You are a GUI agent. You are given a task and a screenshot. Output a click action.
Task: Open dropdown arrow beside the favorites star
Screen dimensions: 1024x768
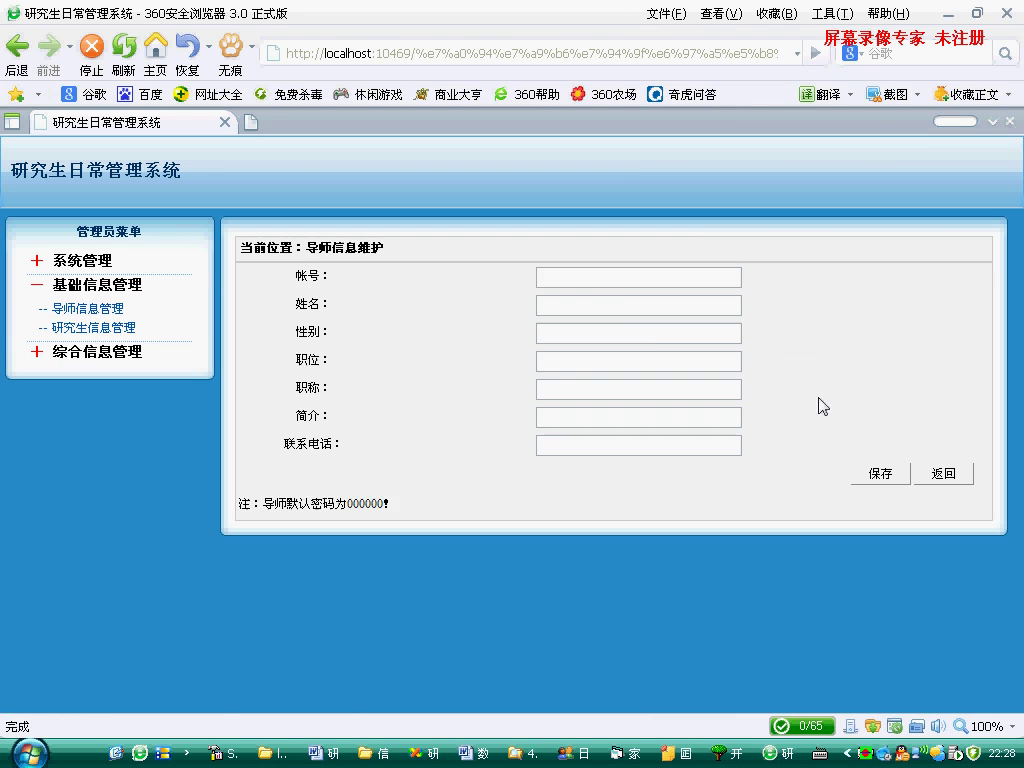(38, 95)
